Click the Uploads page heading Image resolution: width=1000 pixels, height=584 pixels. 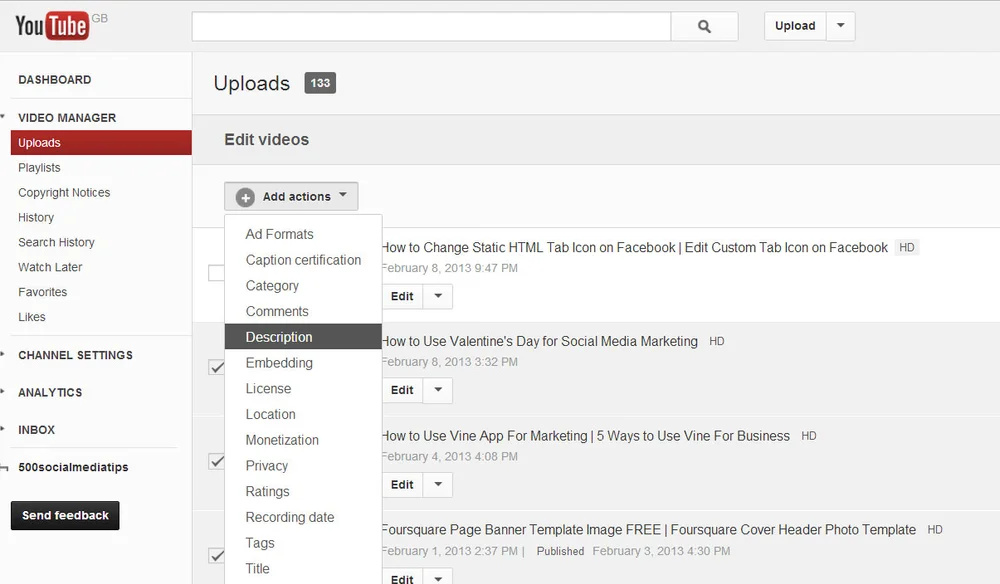coord(252,84)
